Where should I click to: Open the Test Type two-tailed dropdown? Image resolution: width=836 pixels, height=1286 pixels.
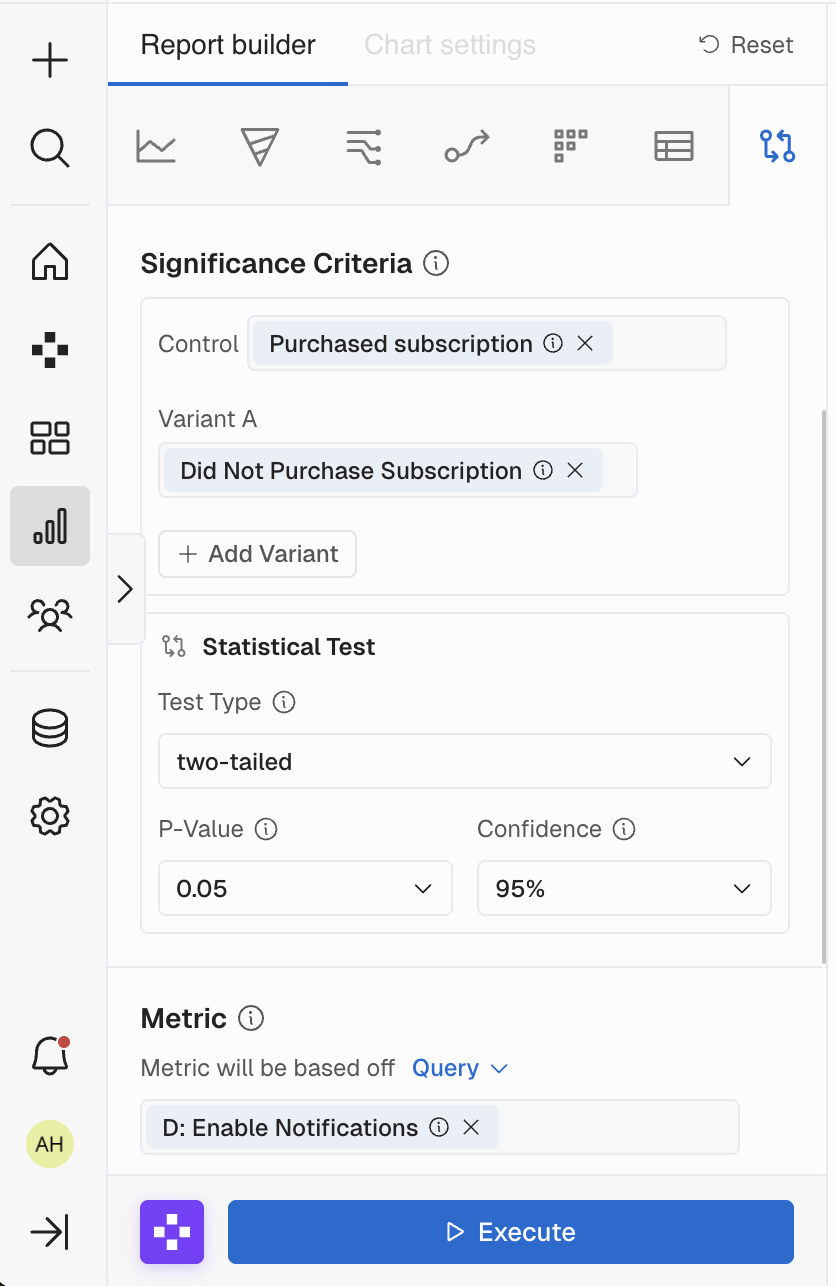(464, 762)
